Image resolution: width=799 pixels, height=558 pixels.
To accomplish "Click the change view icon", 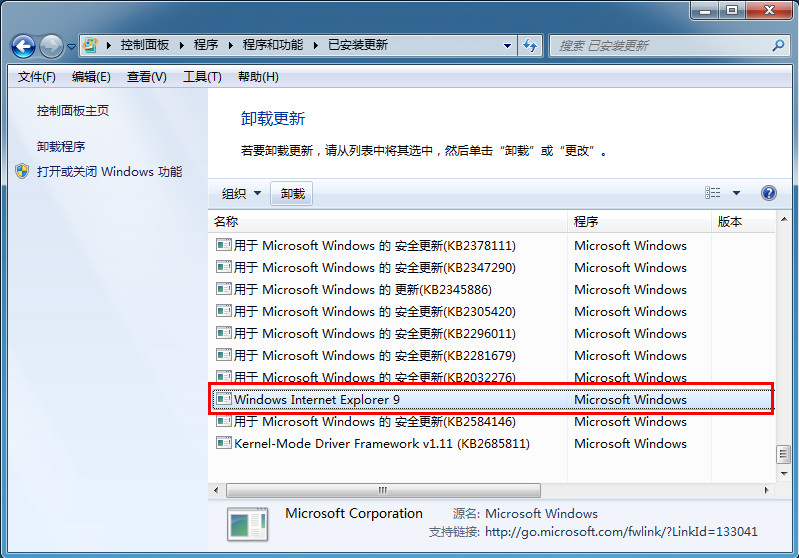I will 713,193.
